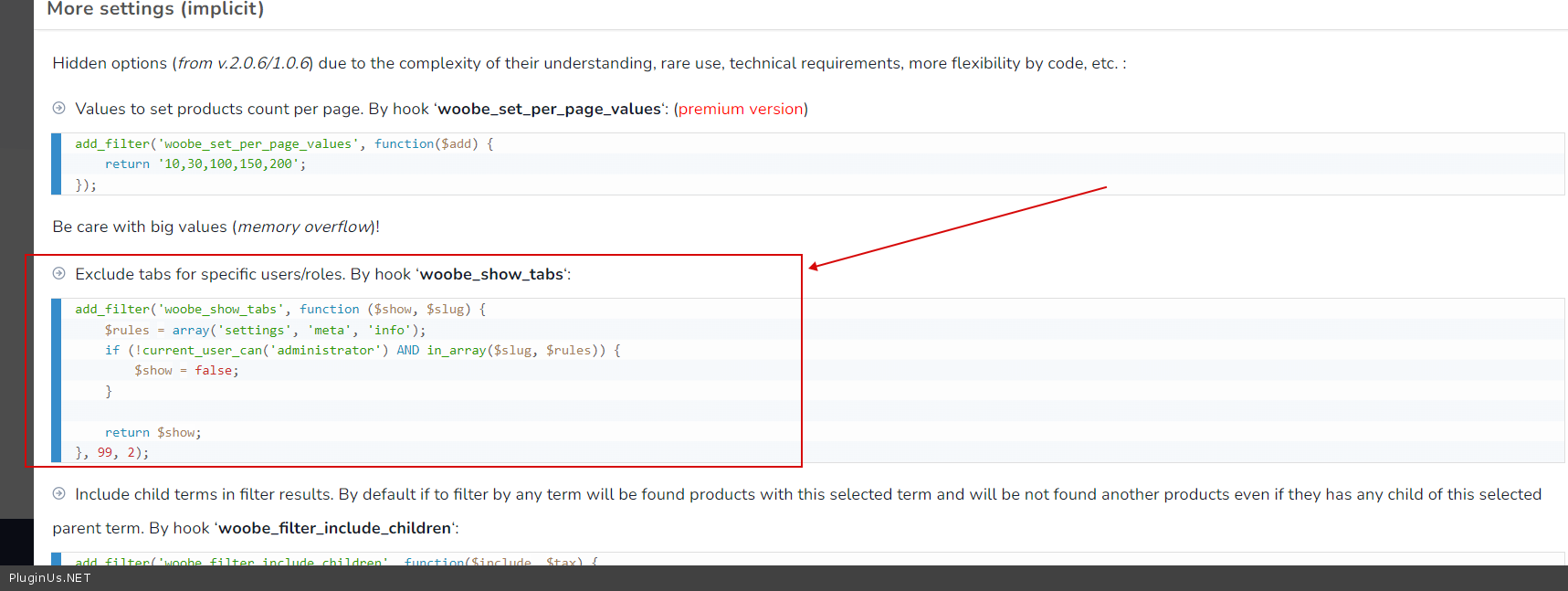Click the PluginUs.NET label in bottom bar
This screenshot has width=1568, height=591.
pos(50,578)
